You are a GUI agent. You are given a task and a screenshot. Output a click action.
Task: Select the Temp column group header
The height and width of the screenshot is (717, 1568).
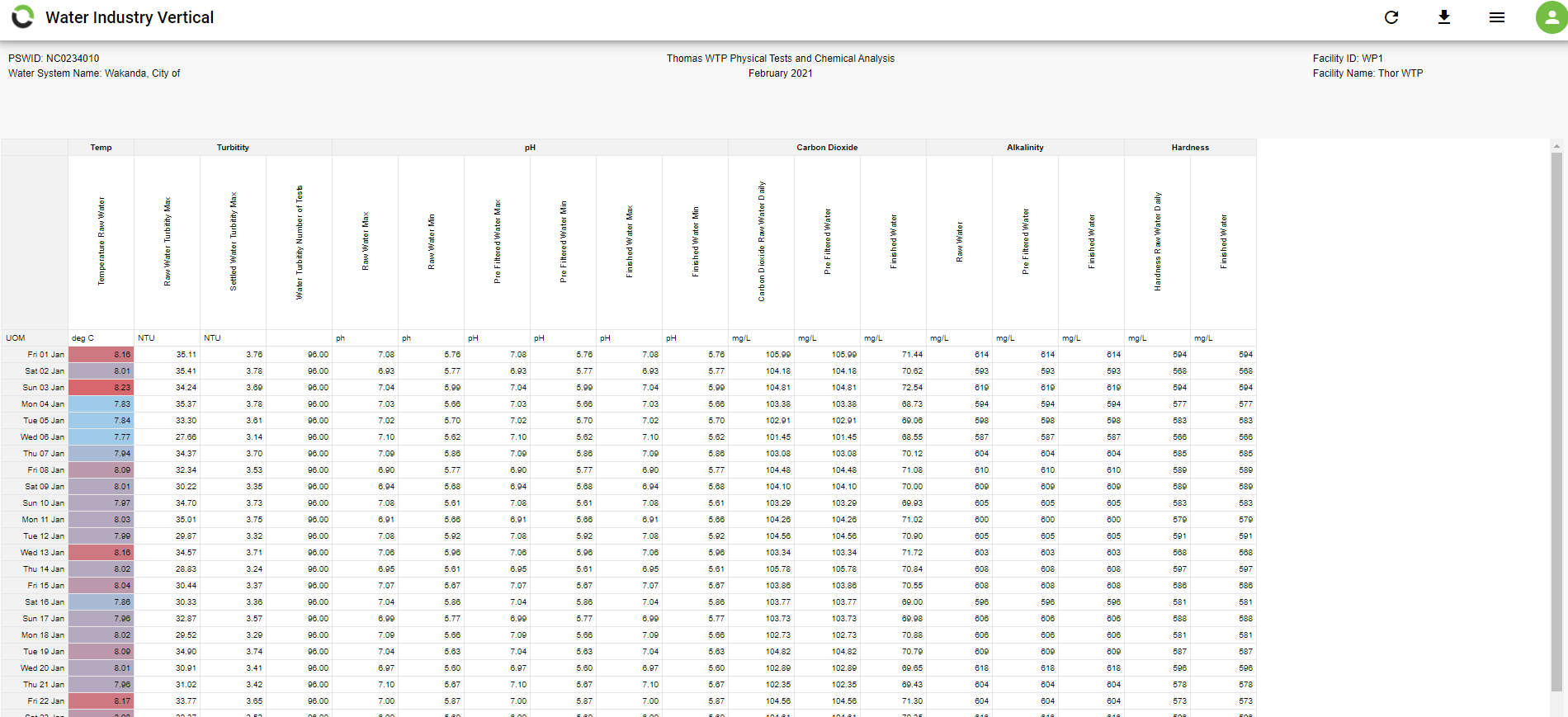pyautogui.click(x=101, y=148)
